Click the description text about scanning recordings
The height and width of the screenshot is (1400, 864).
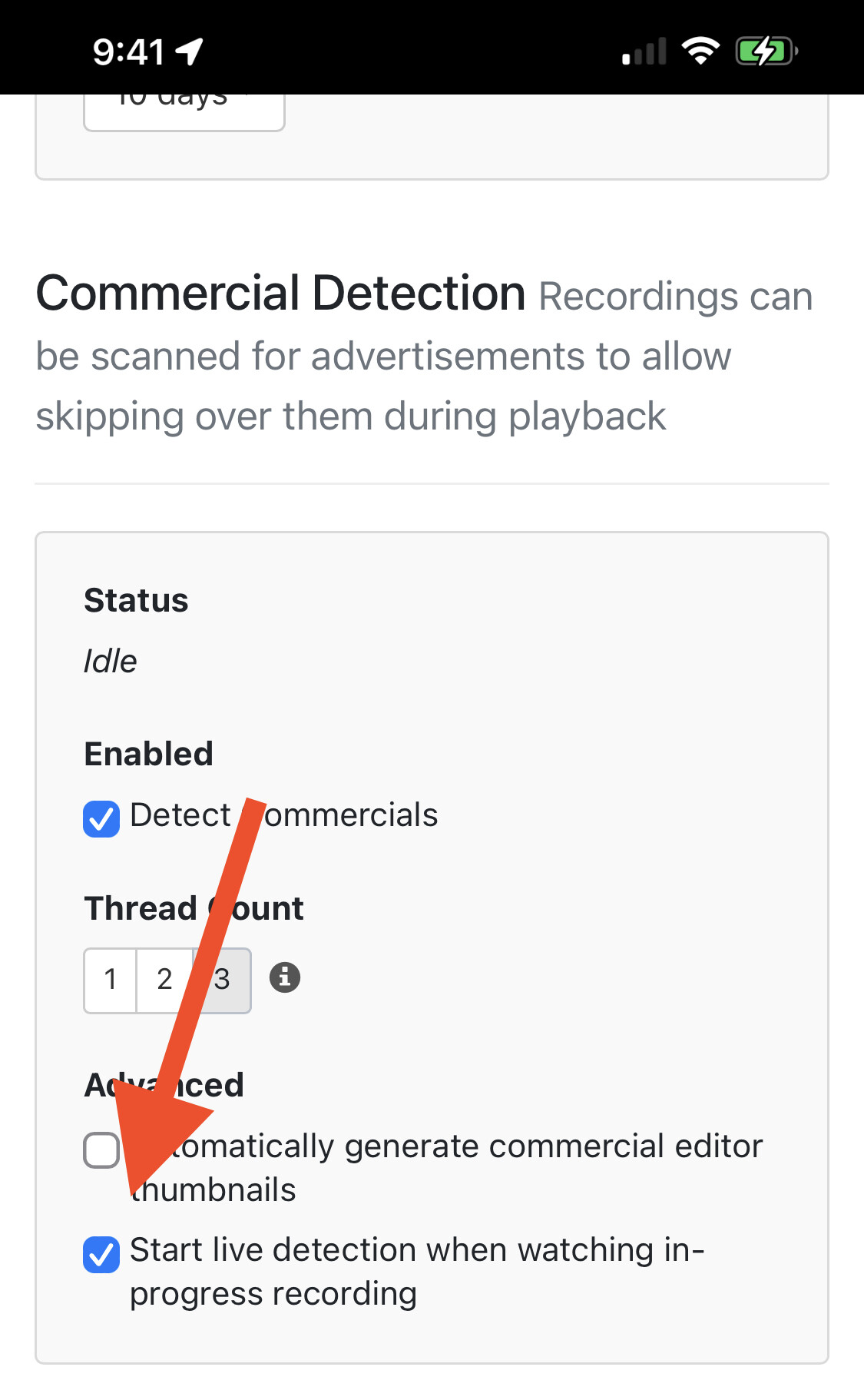384,355
